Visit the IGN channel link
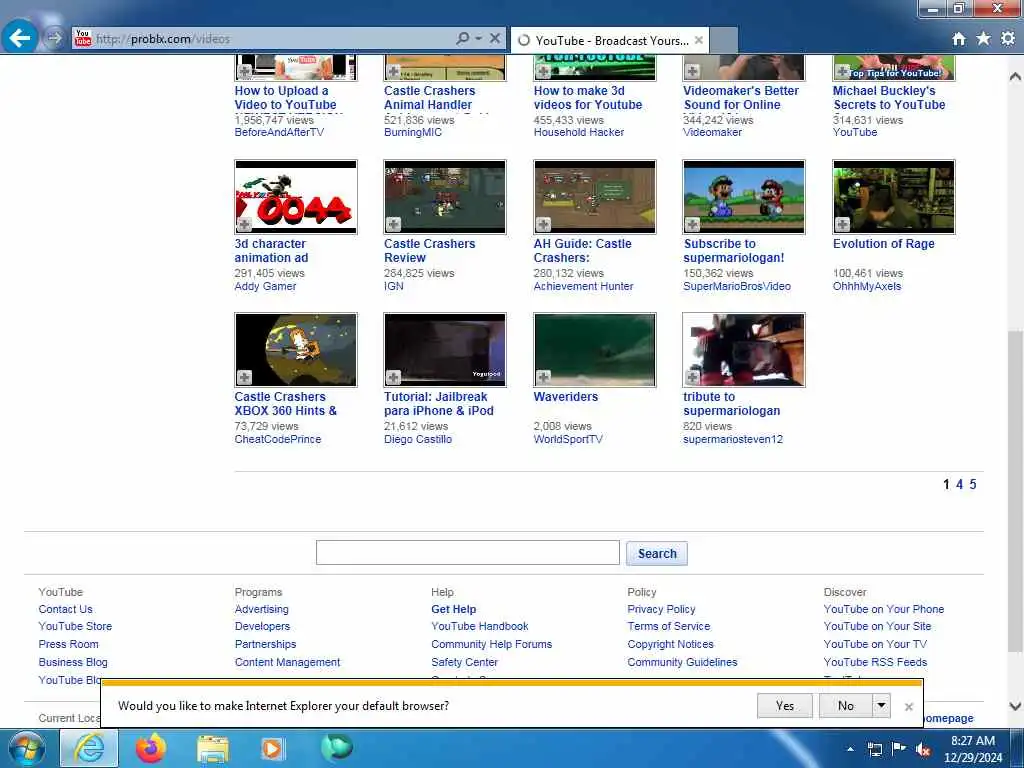 (393, 286)
